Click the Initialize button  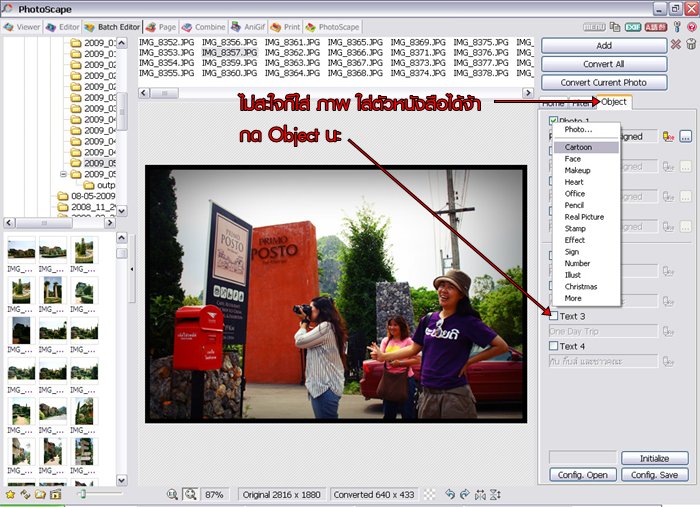pos(654,458)
